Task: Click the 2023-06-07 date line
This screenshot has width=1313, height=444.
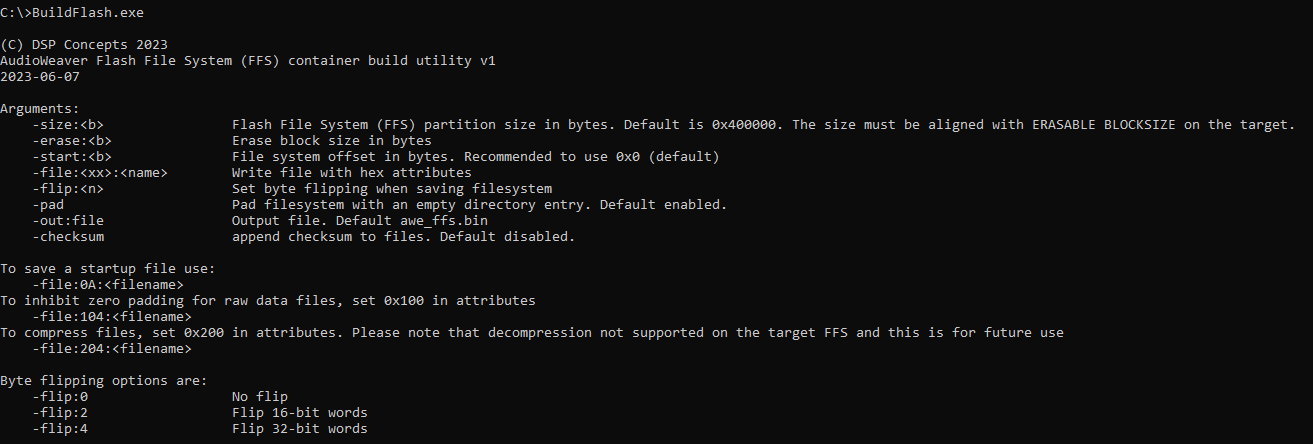Action: [x=40, y=77]
